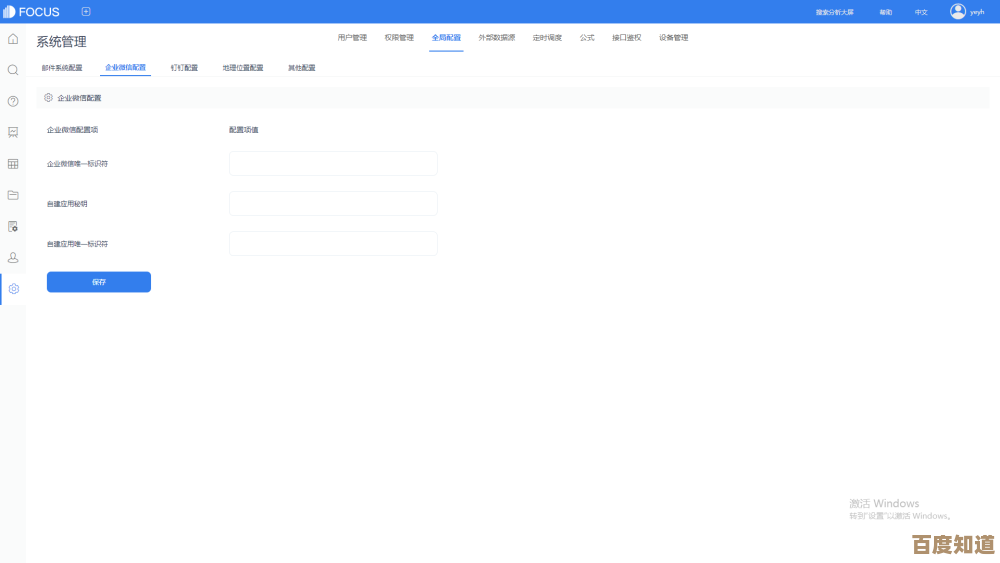Open the 地理位置配置 sub-tab

243,68
